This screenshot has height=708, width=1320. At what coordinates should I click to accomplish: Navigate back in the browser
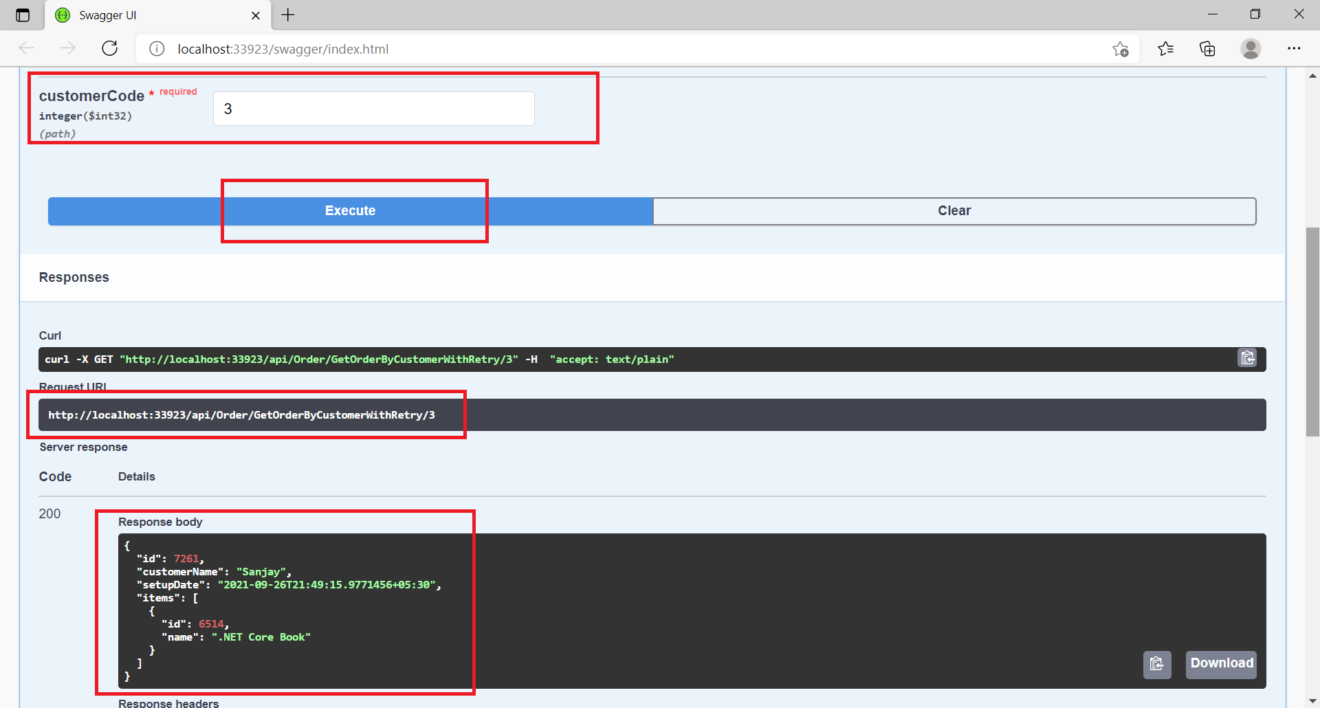coord(26,48)
